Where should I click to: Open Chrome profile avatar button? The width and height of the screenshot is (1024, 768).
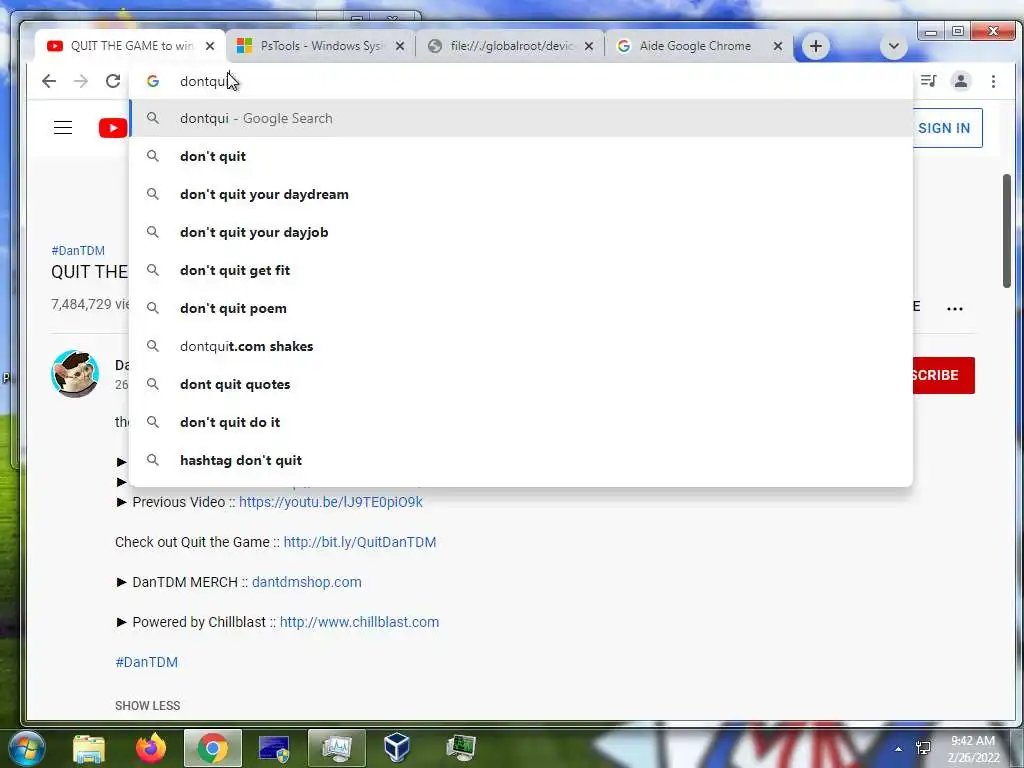(x=961, y=81)
